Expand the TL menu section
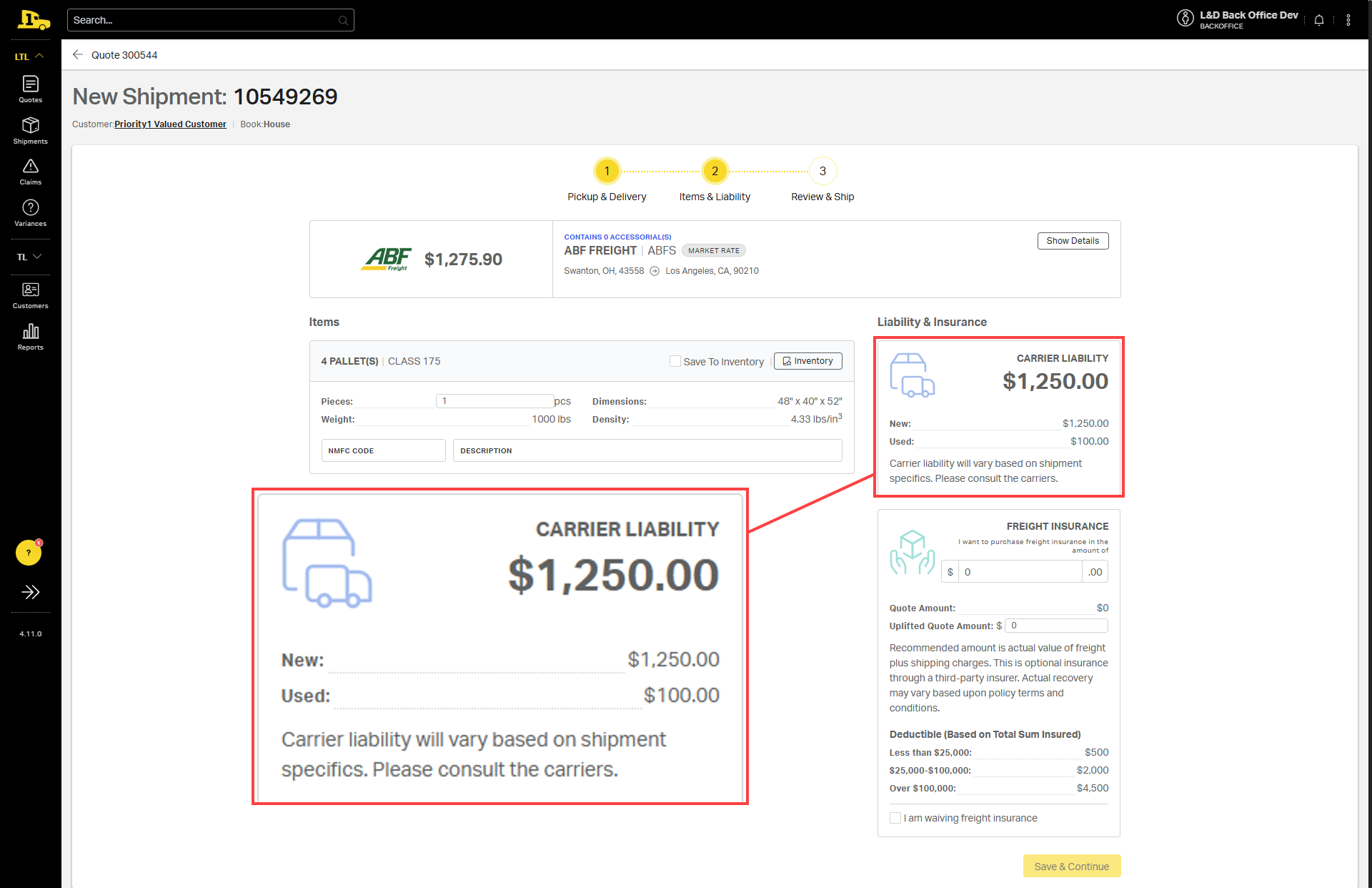This screenshot has height=888, width=1372. [30, 257]
